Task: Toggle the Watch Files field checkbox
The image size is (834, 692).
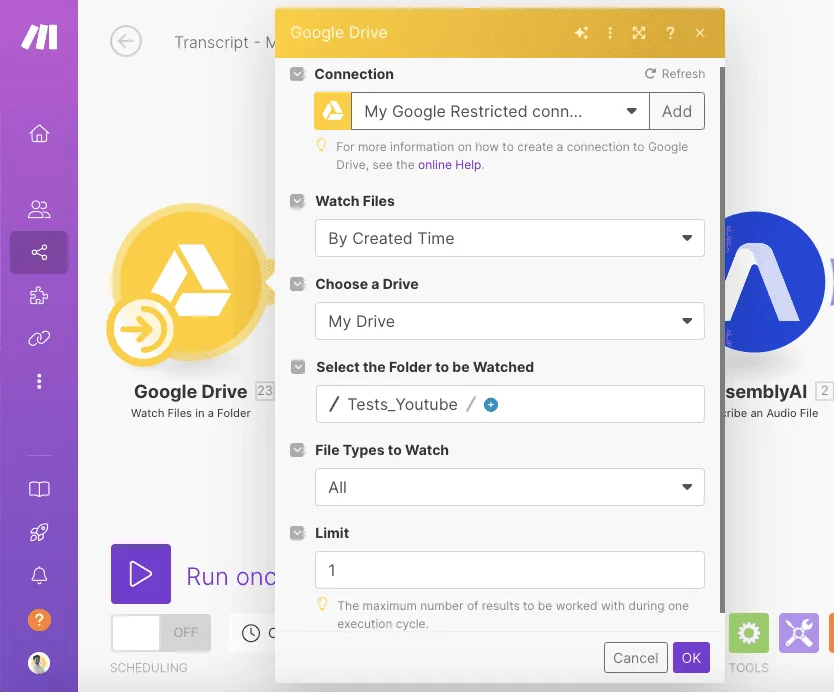Action: click(x=297, y=201)
